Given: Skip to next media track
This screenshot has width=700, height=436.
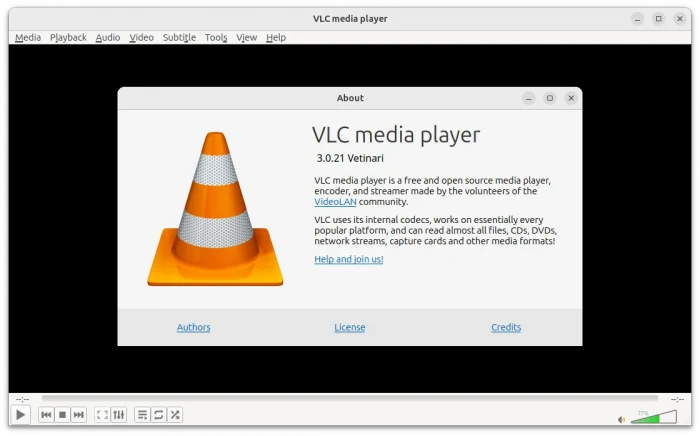Looking at the screenshot, I should click(x=78, y=415).
